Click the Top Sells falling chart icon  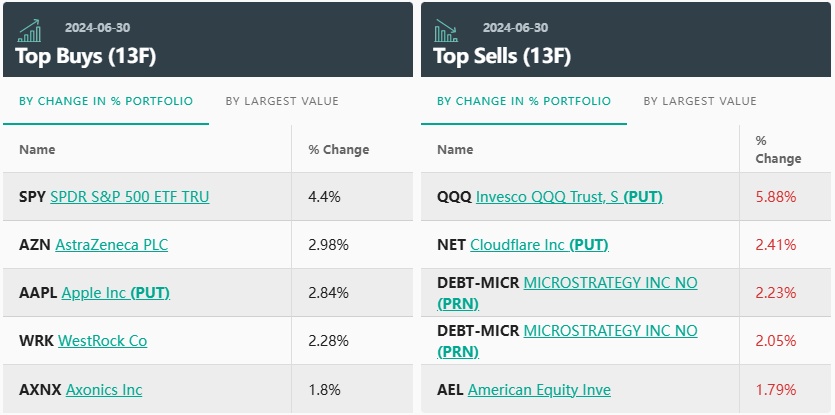(446, 32)
